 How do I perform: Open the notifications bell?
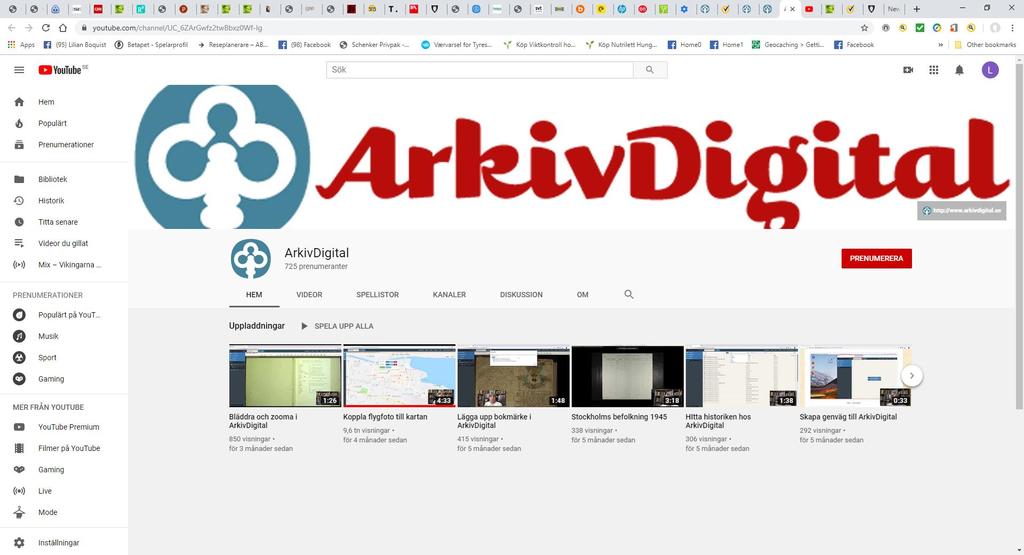pos(959,70)
